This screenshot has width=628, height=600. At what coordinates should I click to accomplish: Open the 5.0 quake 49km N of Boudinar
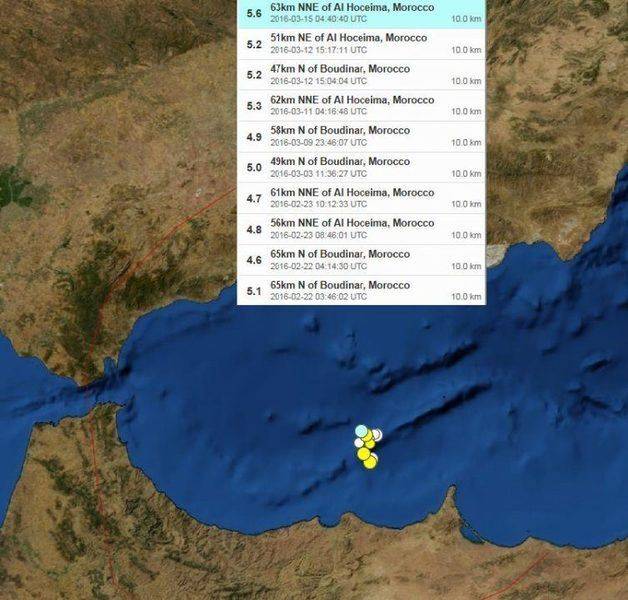tap(362, 167)
